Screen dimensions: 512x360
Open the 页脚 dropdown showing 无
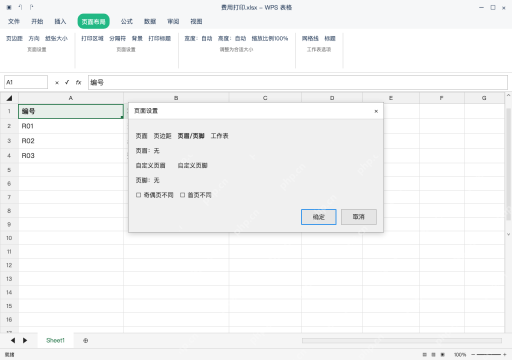pyautogui.click(x=147, y=180)
